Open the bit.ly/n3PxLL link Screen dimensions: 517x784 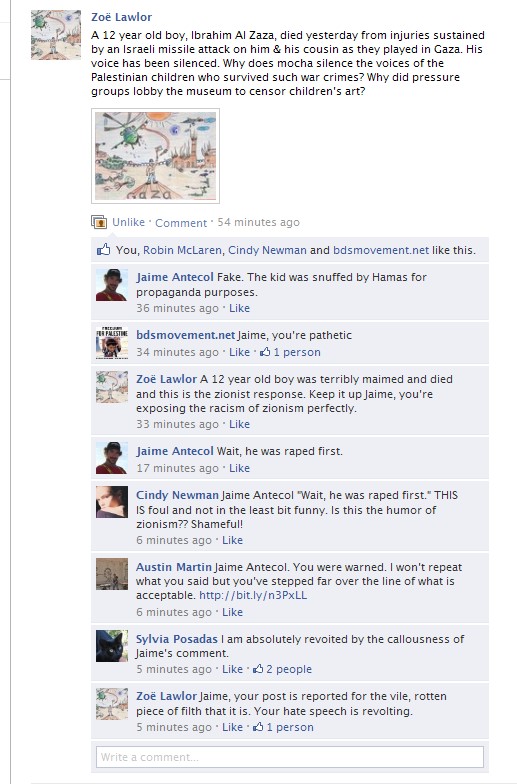click(253, 595)
